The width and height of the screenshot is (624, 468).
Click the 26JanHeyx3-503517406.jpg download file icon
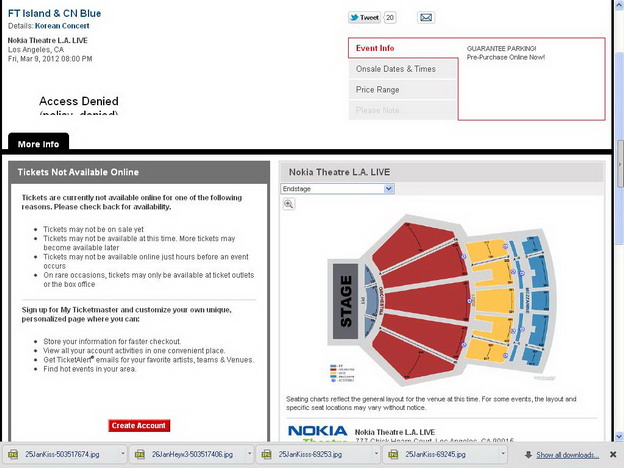pyautogui.click(x=139, y=454)
